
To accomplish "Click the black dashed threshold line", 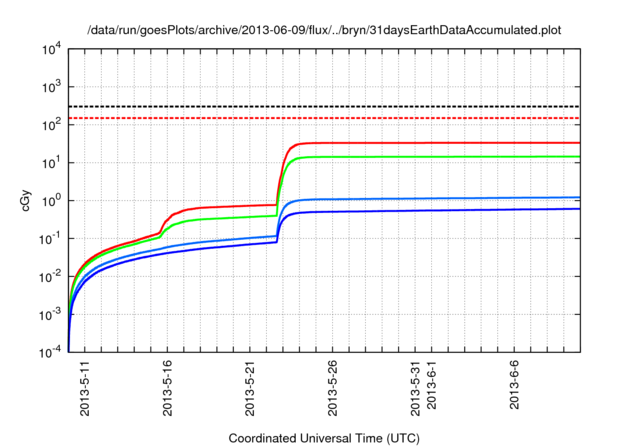I will (324, 106).
